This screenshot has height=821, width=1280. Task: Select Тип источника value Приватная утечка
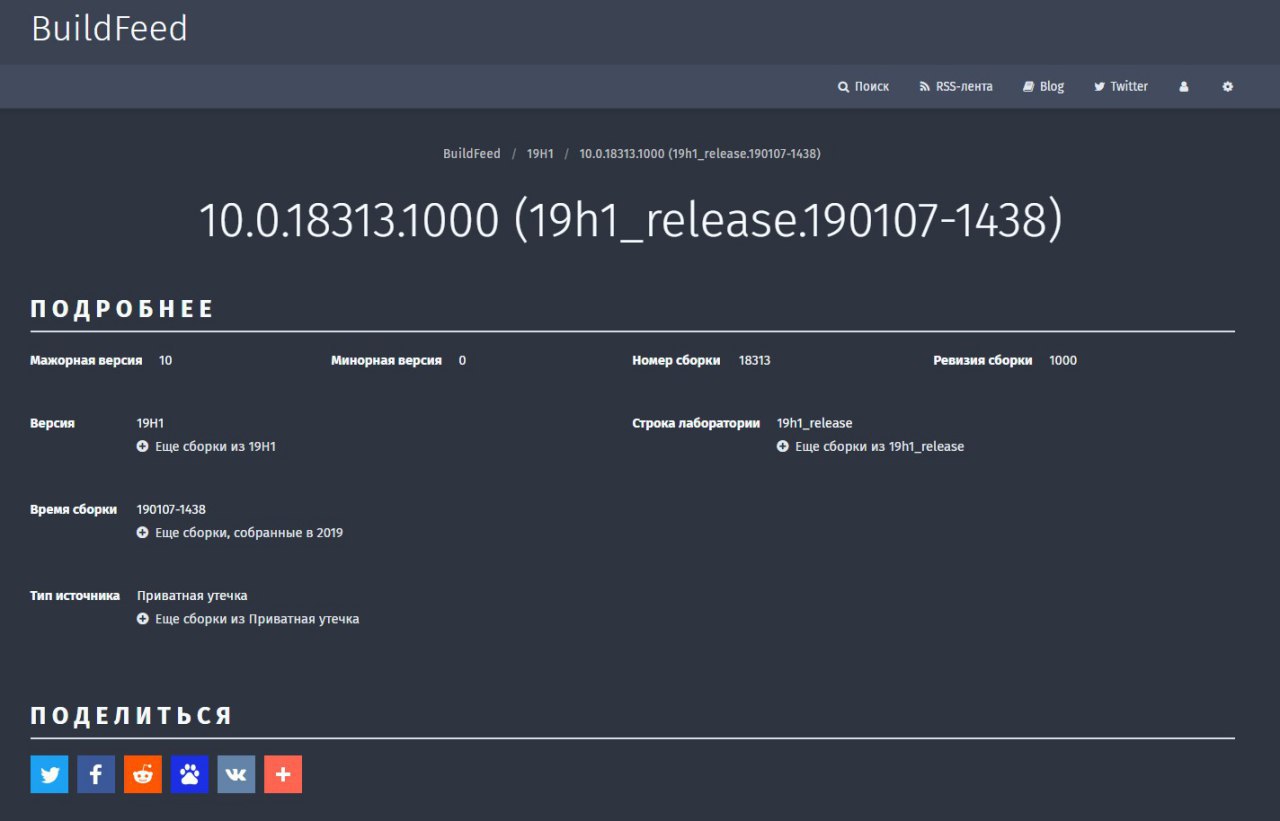click(192, 596)
